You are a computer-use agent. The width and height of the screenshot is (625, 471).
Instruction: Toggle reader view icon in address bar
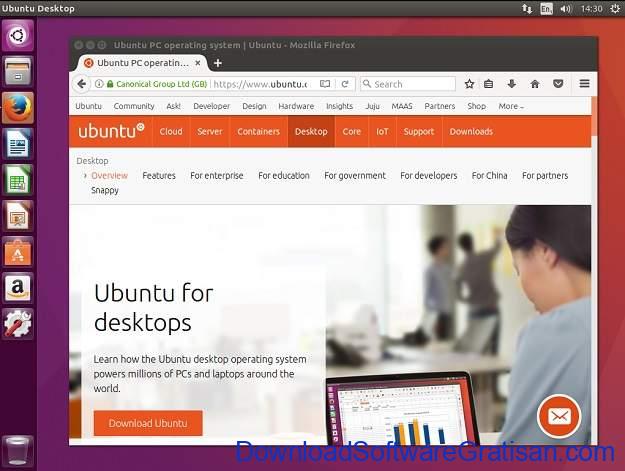point(325,84)
